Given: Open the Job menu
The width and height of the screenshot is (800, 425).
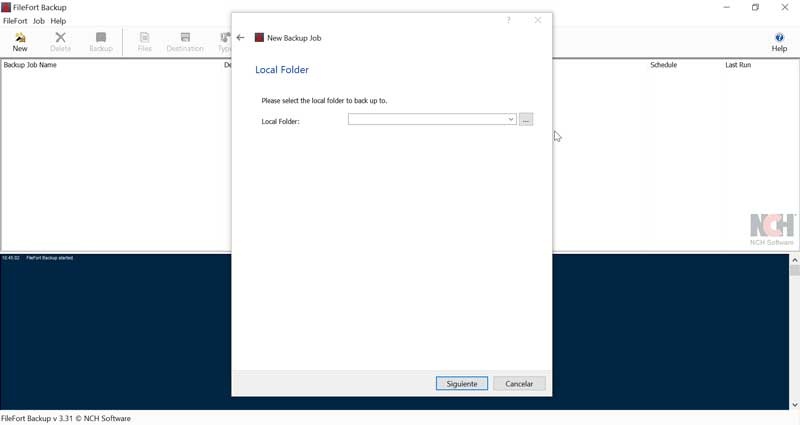Looking at the screenshot, I should click(39, 21).
